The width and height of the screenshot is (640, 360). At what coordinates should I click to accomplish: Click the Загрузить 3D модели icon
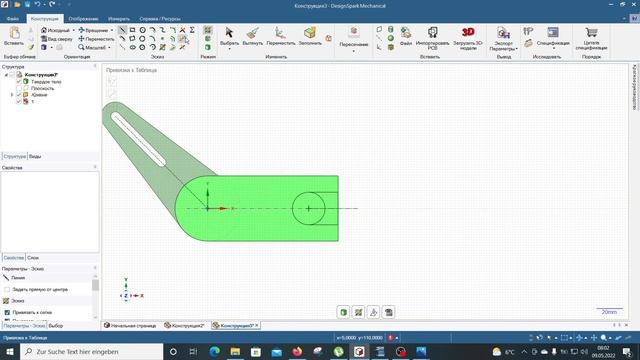(x=468, y=38)
